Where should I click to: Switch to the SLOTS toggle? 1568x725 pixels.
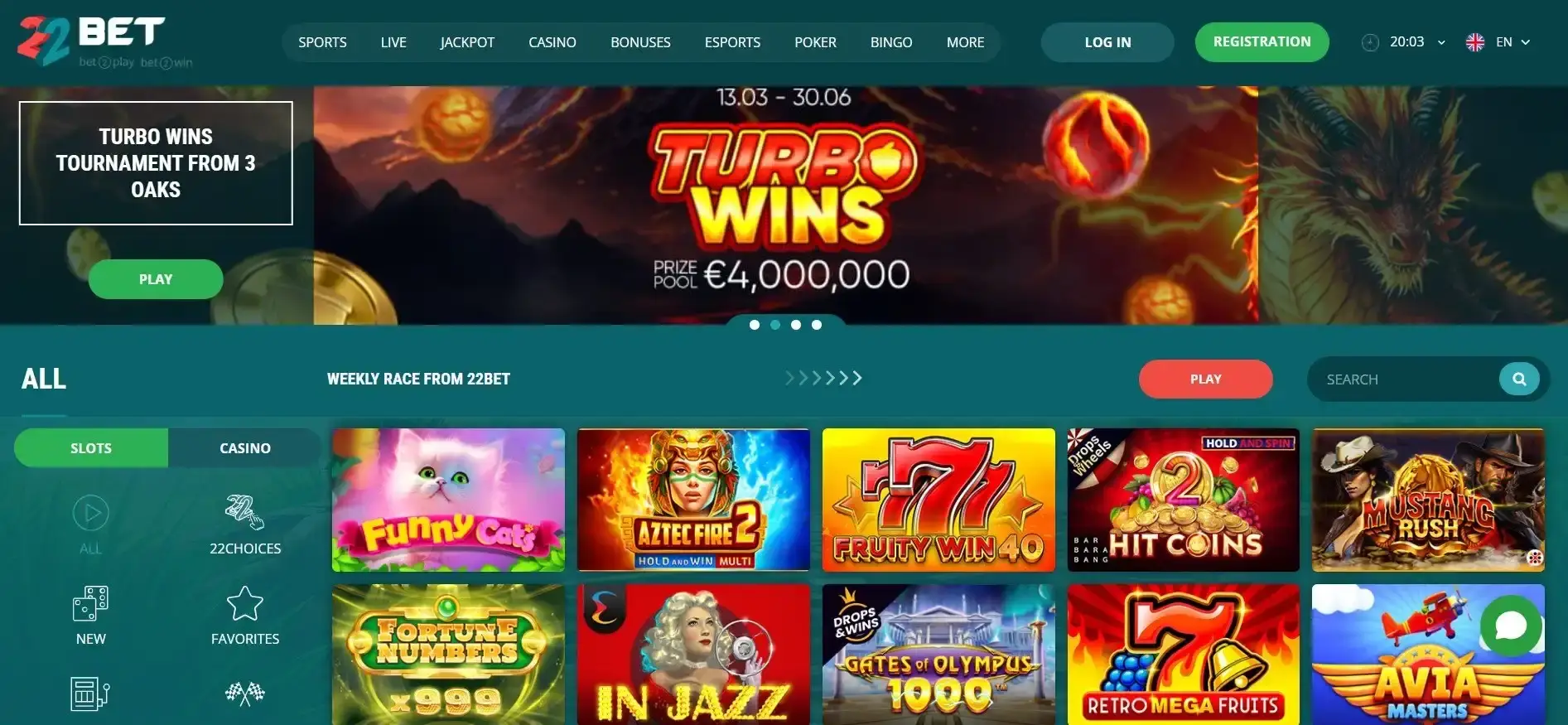[91, 447]
